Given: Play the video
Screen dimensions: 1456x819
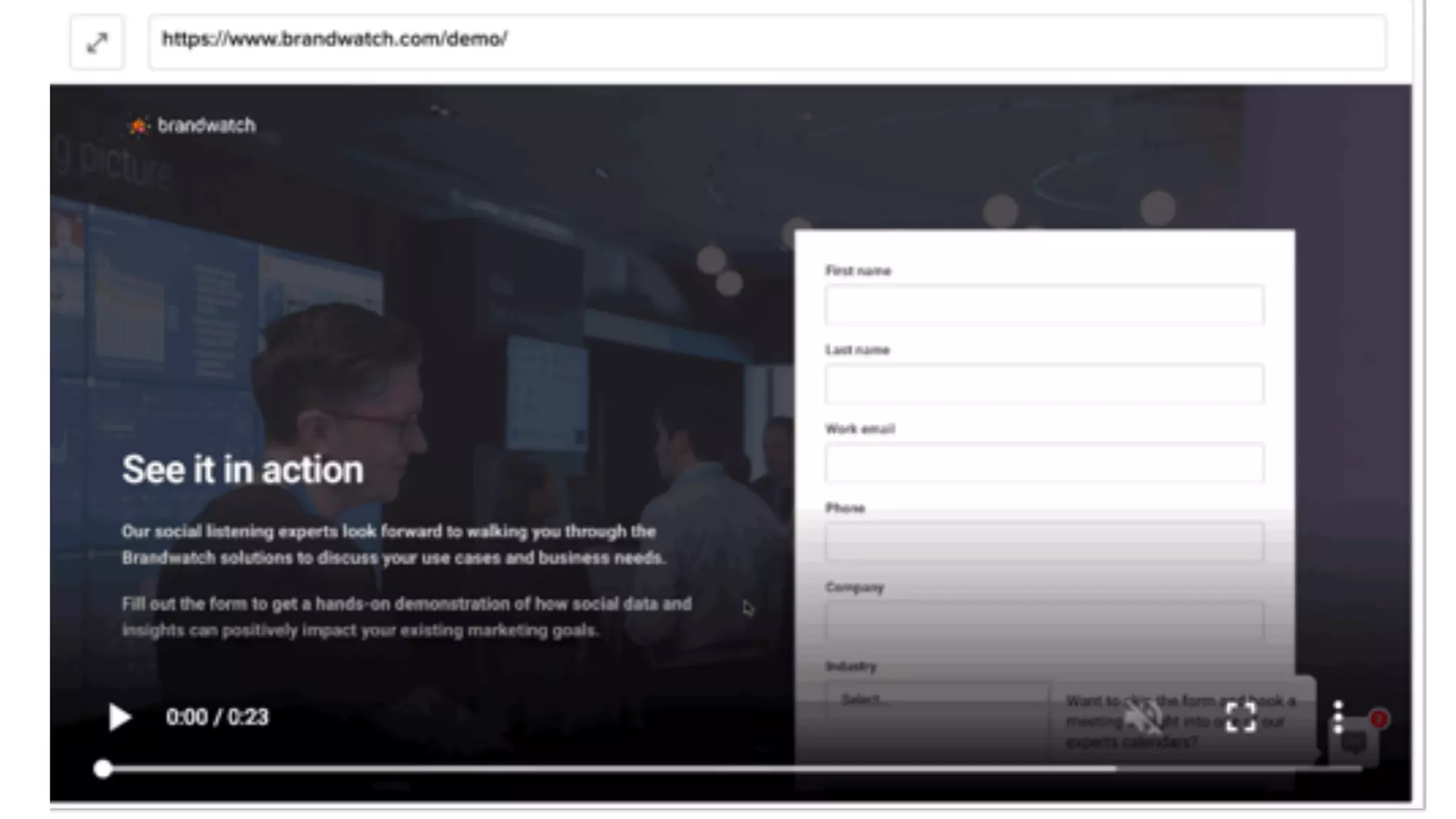Looking at the screenshot, I should tap(119, 717).
